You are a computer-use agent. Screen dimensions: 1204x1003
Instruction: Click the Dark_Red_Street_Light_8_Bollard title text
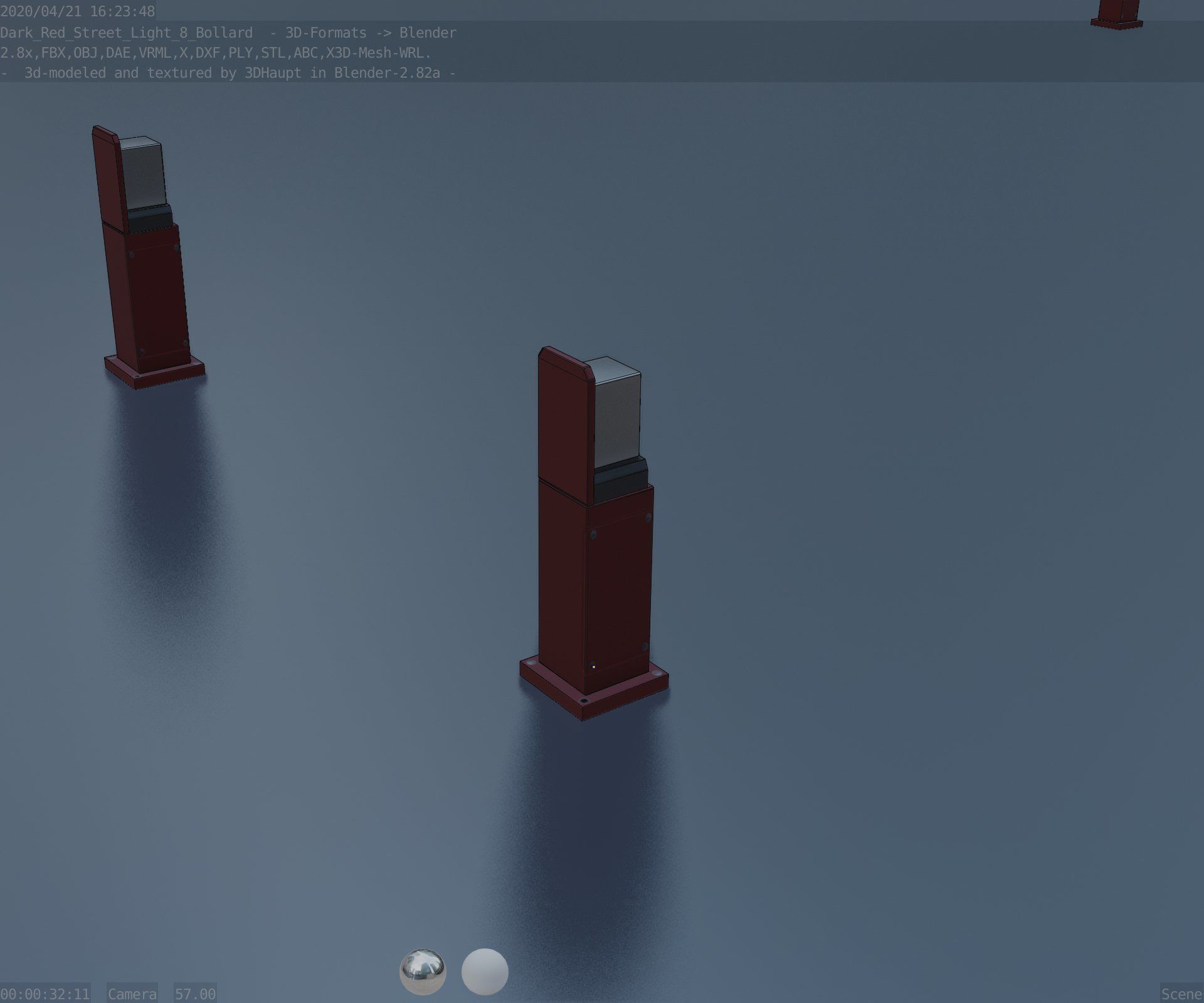(x=126, y=33)
